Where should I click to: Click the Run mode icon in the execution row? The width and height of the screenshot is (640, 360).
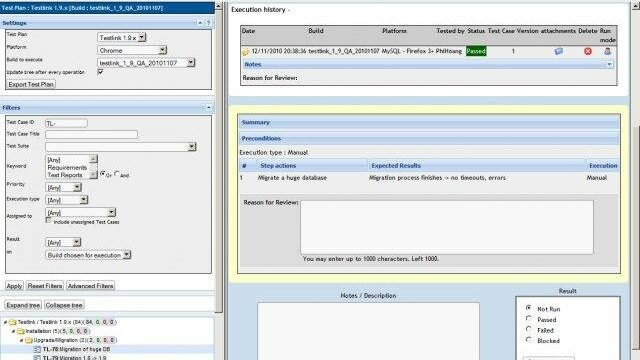[607, 51]
